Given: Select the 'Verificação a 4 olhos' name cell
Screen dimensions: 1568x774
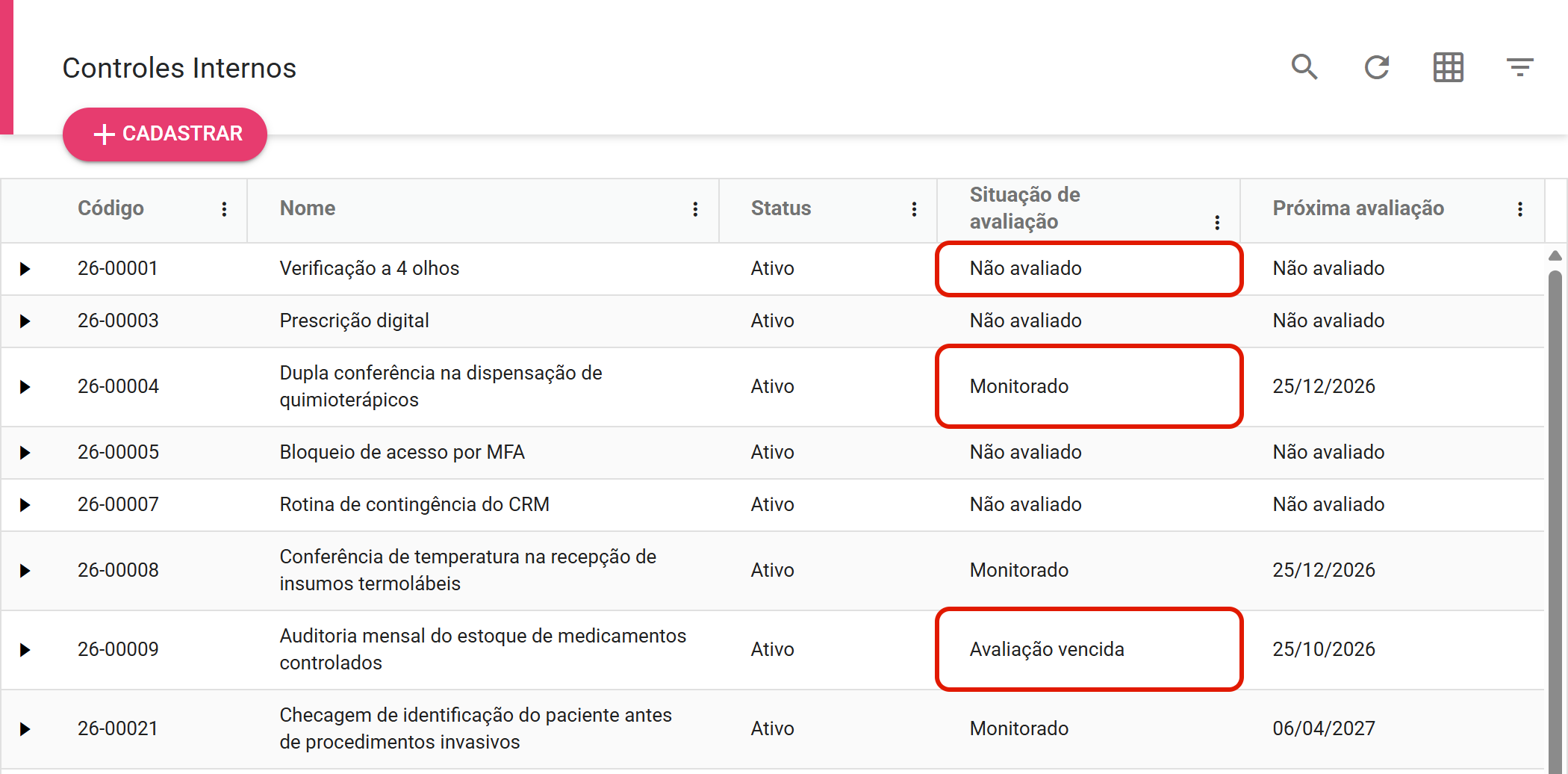Looking at the screenshot, I should coord(370,268).
